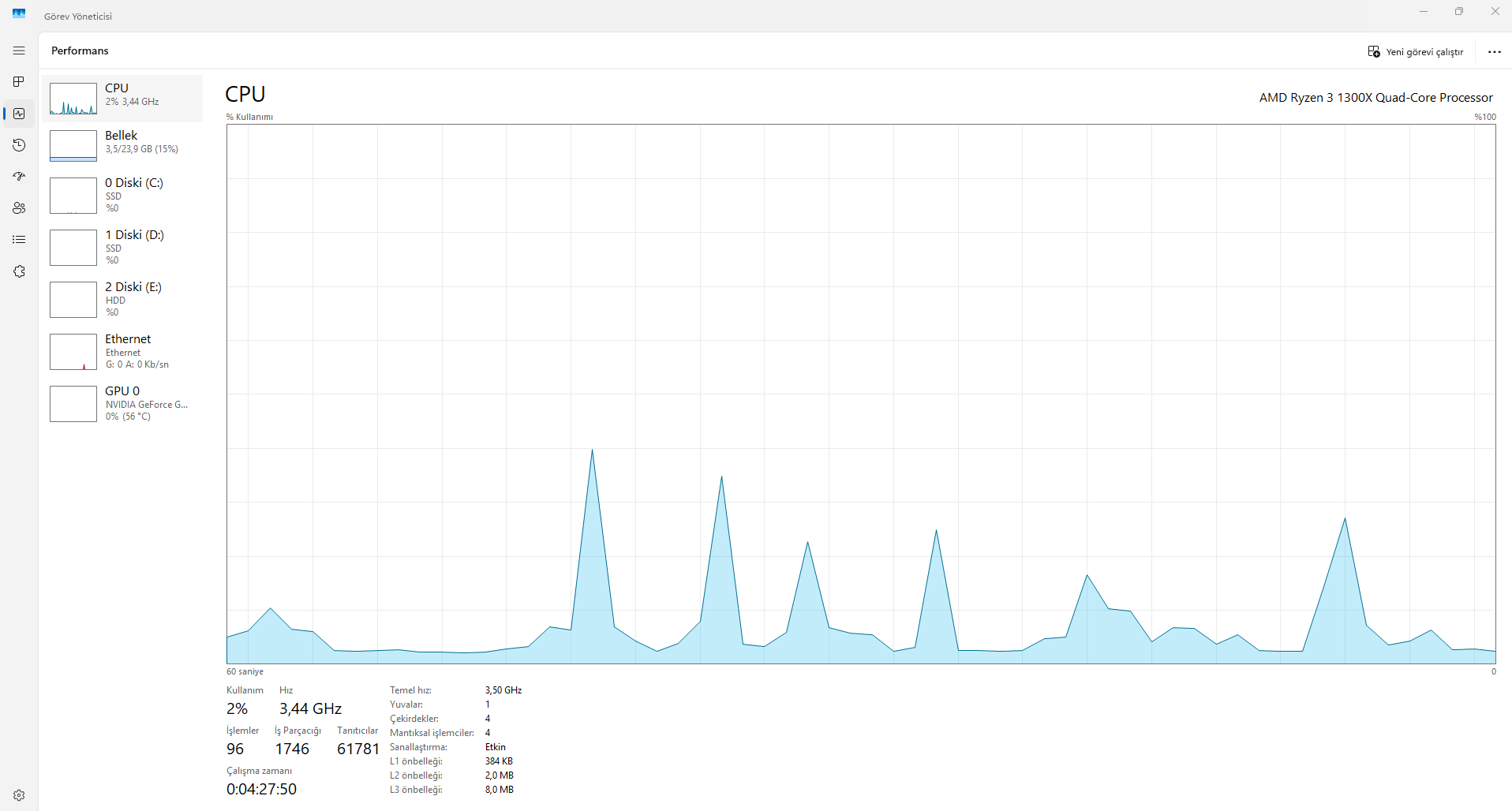Open the three-dots more options menu
Viewport: 1512px width, 811px height.
click(1494, 52)
